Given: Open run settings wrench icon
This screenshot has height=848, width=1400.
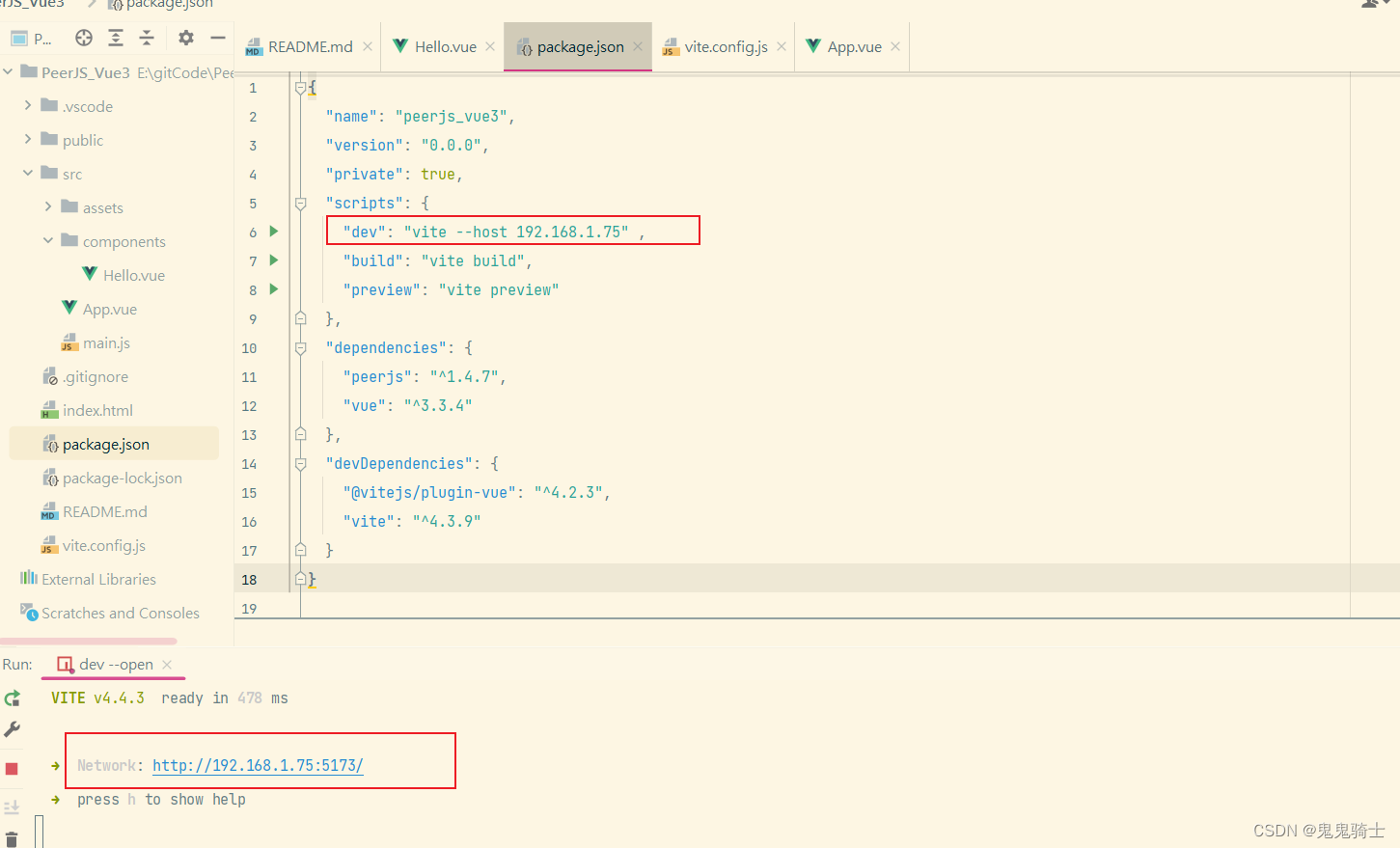Looking at the screenshot, I should [x=12, y=729].
